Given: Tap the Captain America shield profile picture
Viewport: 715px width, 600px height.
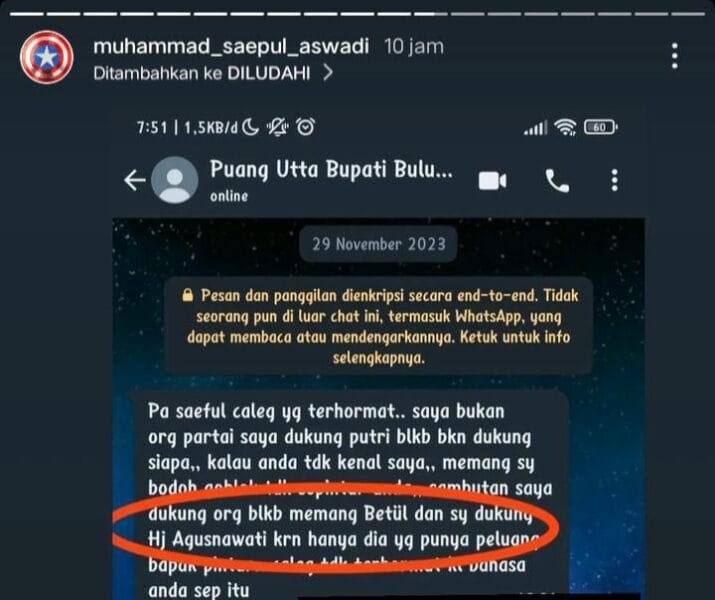Looking at the screenshot, I should [47, 57].
